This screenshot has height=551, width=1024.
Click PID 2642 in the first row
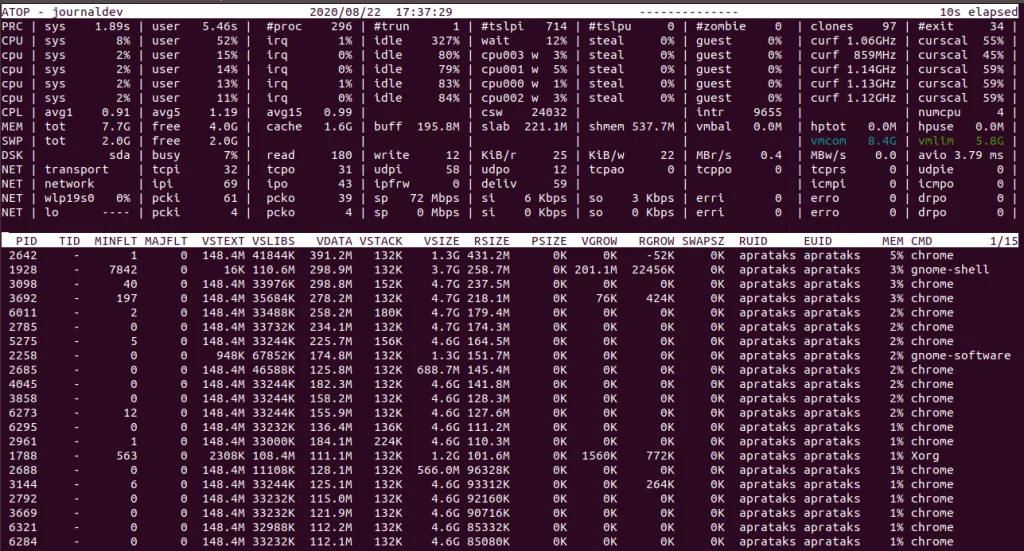point(23,256)
